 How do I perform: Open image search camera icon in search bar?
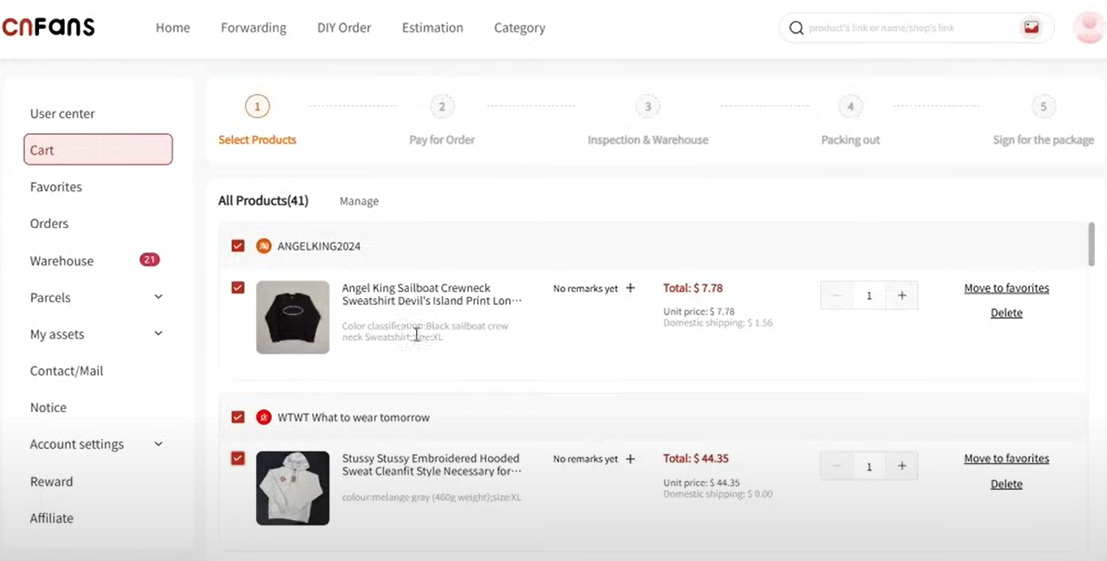[x=1031, y=28]
